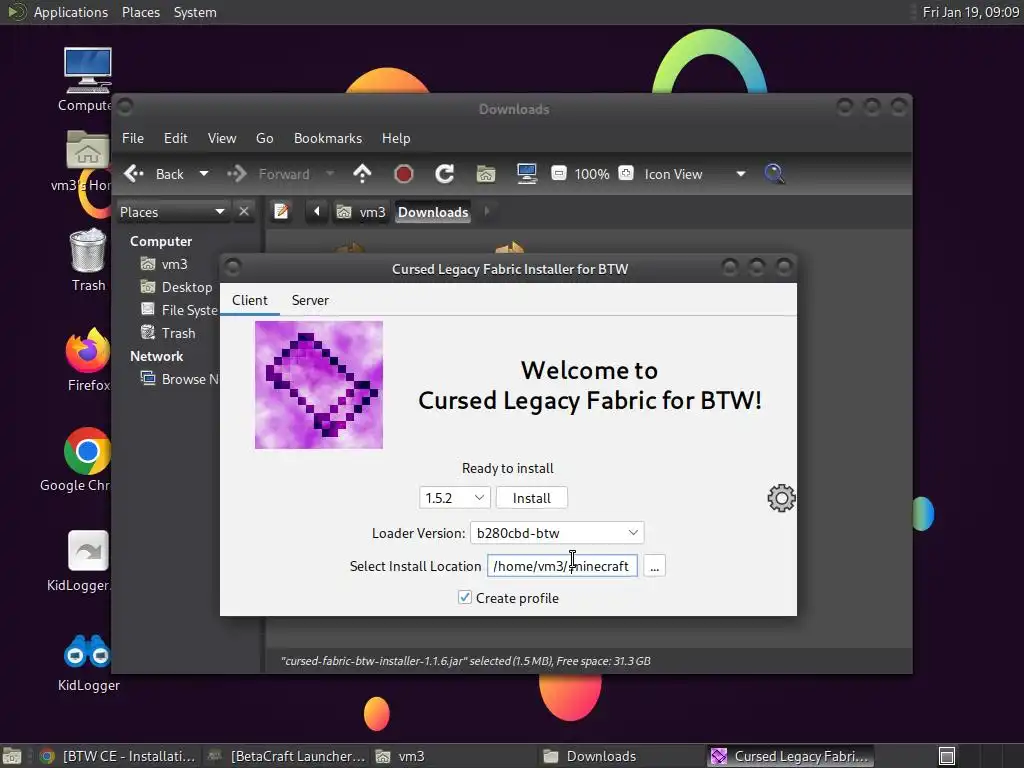This screenshot has width=1024, height=768.
Task: Open the Places sidebar selector dropdown
Action: click(x=172, y=212)
